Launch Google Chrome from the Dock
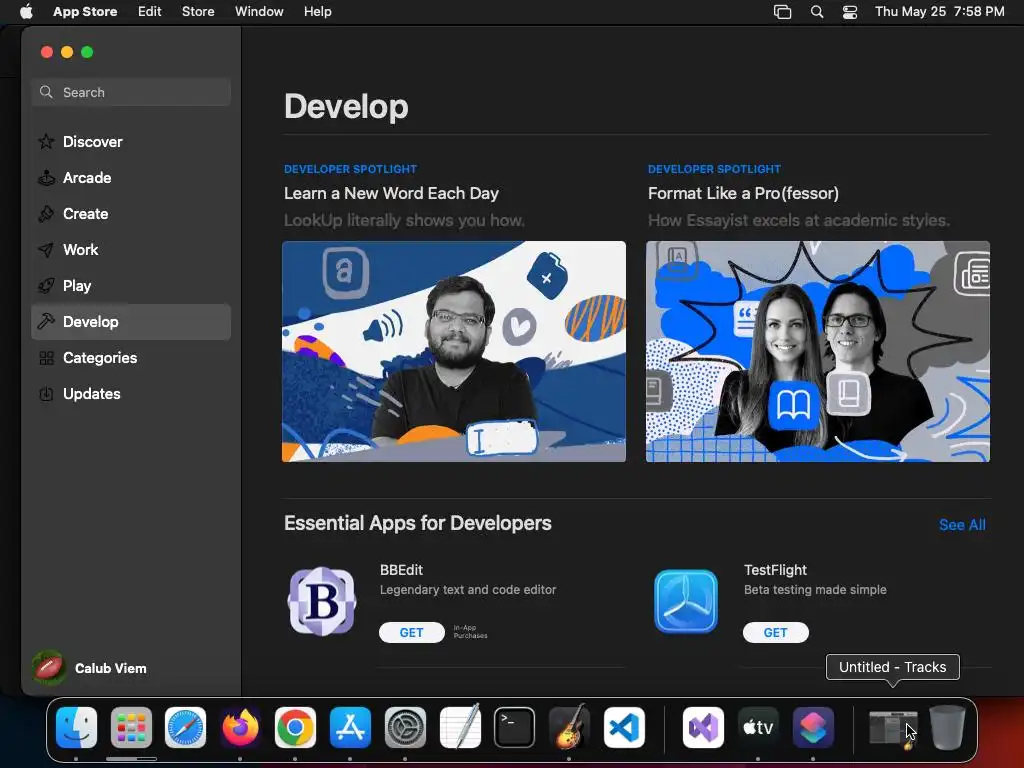The height and width of the screenshot is (768, 1024). click(295, 728)
